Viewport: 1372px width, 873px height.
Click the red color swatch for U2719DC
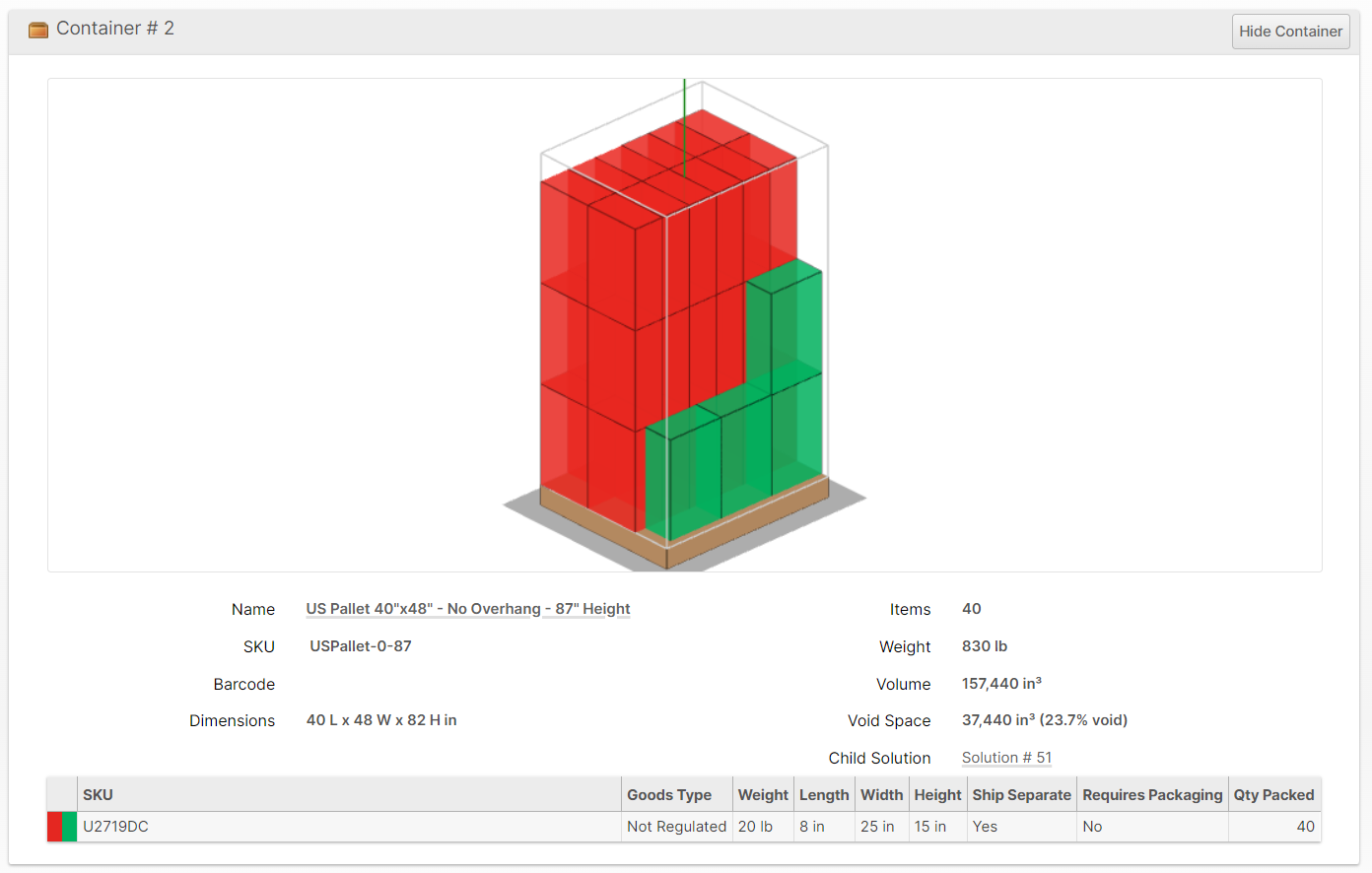click(54, 827)
